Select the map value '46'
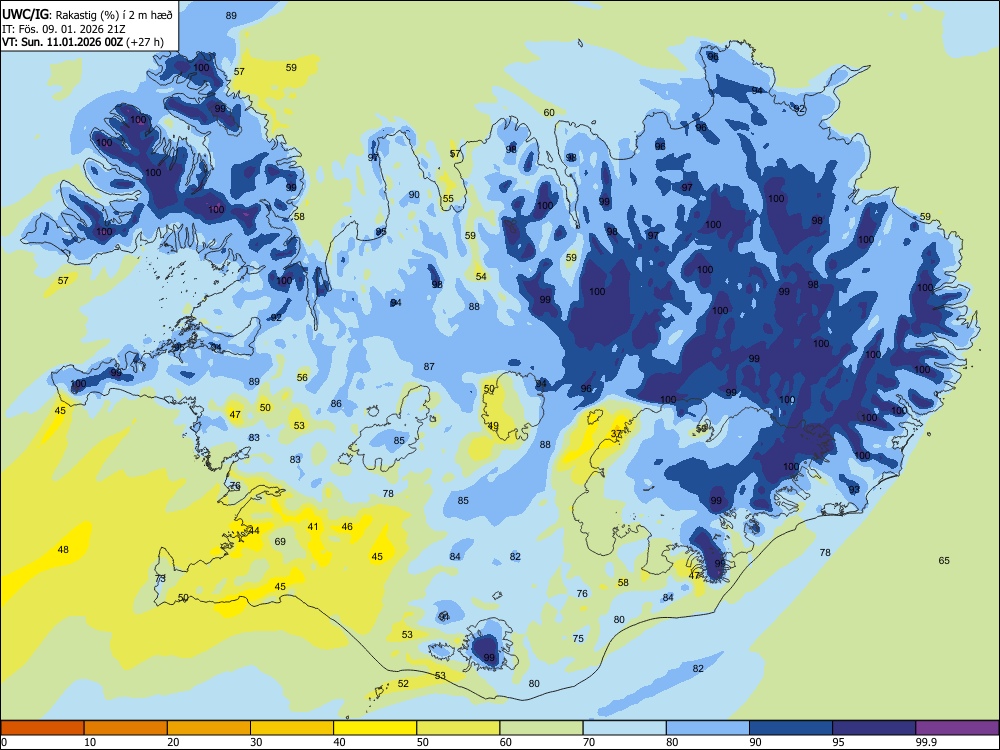The width and height of the screenshot is (1000, 750). click(347, 527)
